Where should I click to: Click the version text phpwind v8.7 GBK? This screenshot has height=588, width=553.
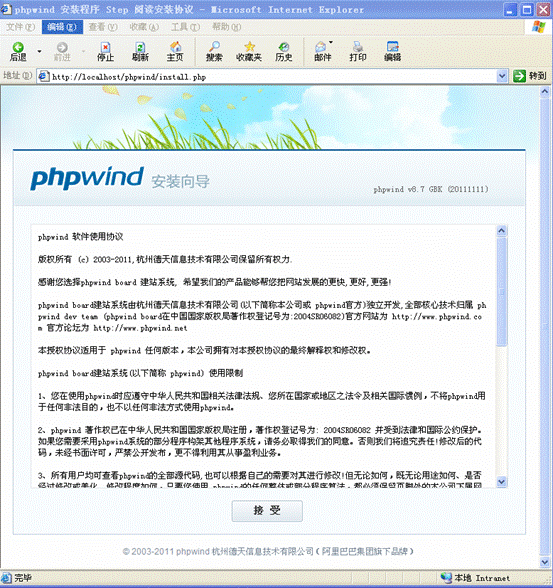[x=431, y=189]
